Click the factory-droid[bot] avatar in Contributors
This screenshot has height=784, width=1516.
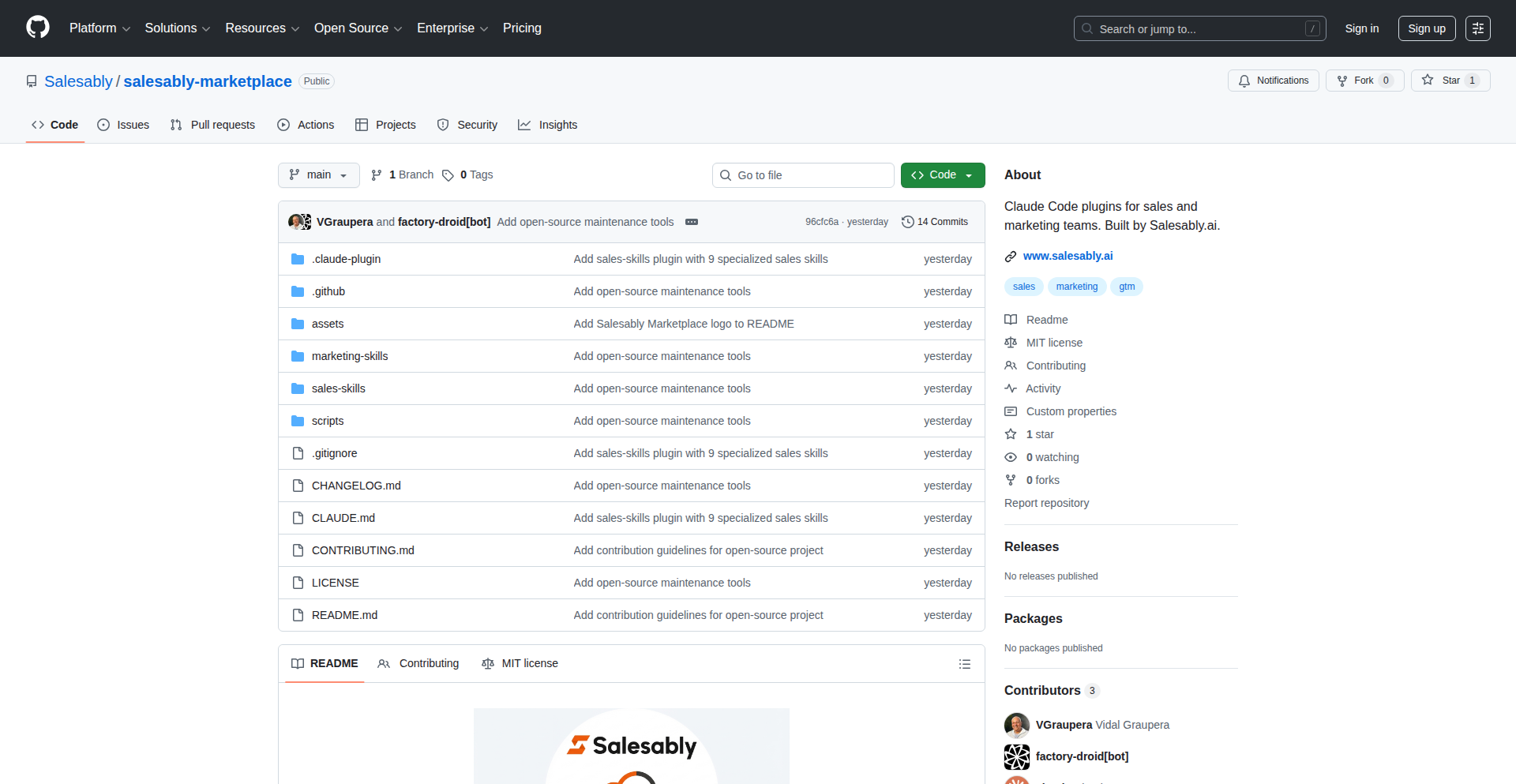click(1017, 756)
